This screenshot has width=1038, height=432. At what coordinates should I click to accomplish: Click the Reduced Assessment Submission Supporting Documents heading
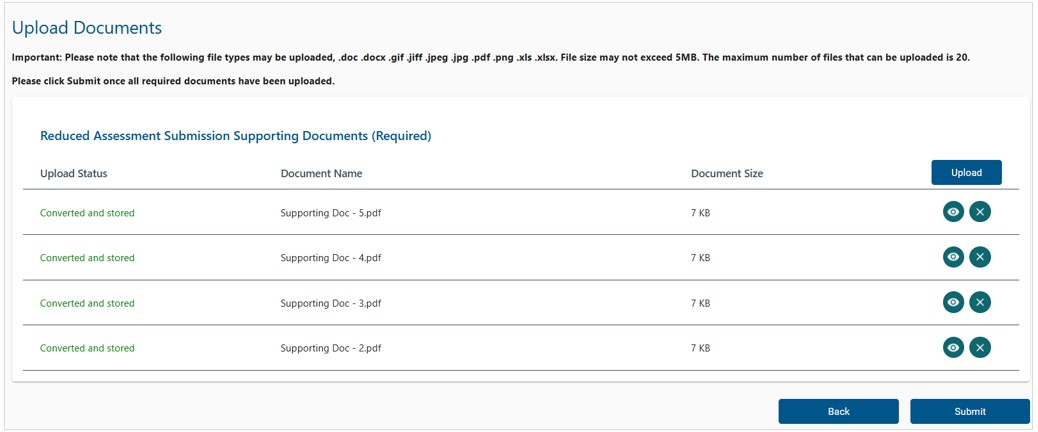click(236, 136)
